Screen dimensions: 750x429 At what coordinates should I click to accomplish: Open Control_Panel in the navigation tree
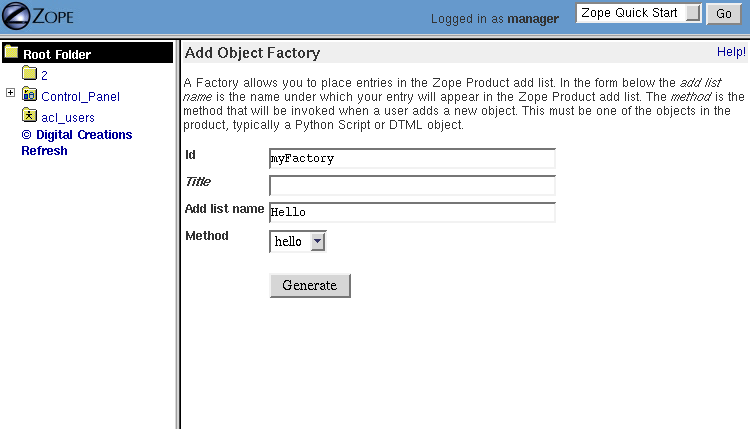[x=80, y=97]
